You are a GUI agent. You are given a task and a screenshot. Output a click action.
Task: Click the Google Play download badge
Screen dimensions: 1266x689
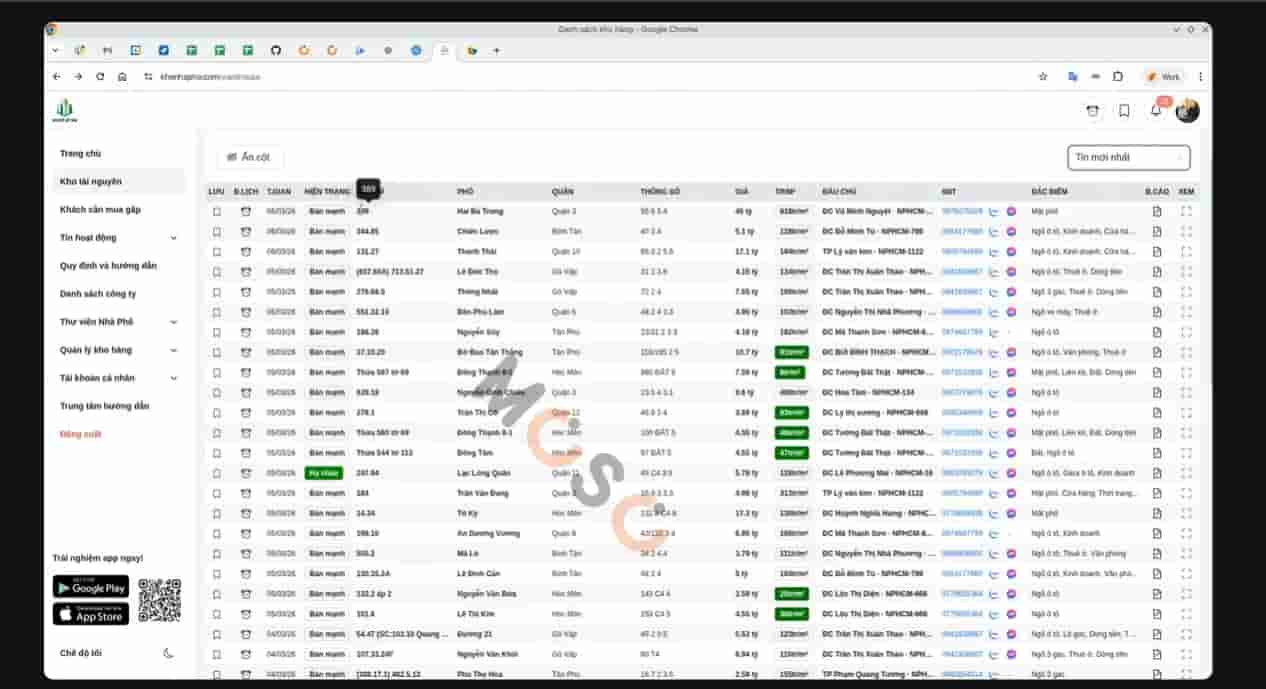91,587
